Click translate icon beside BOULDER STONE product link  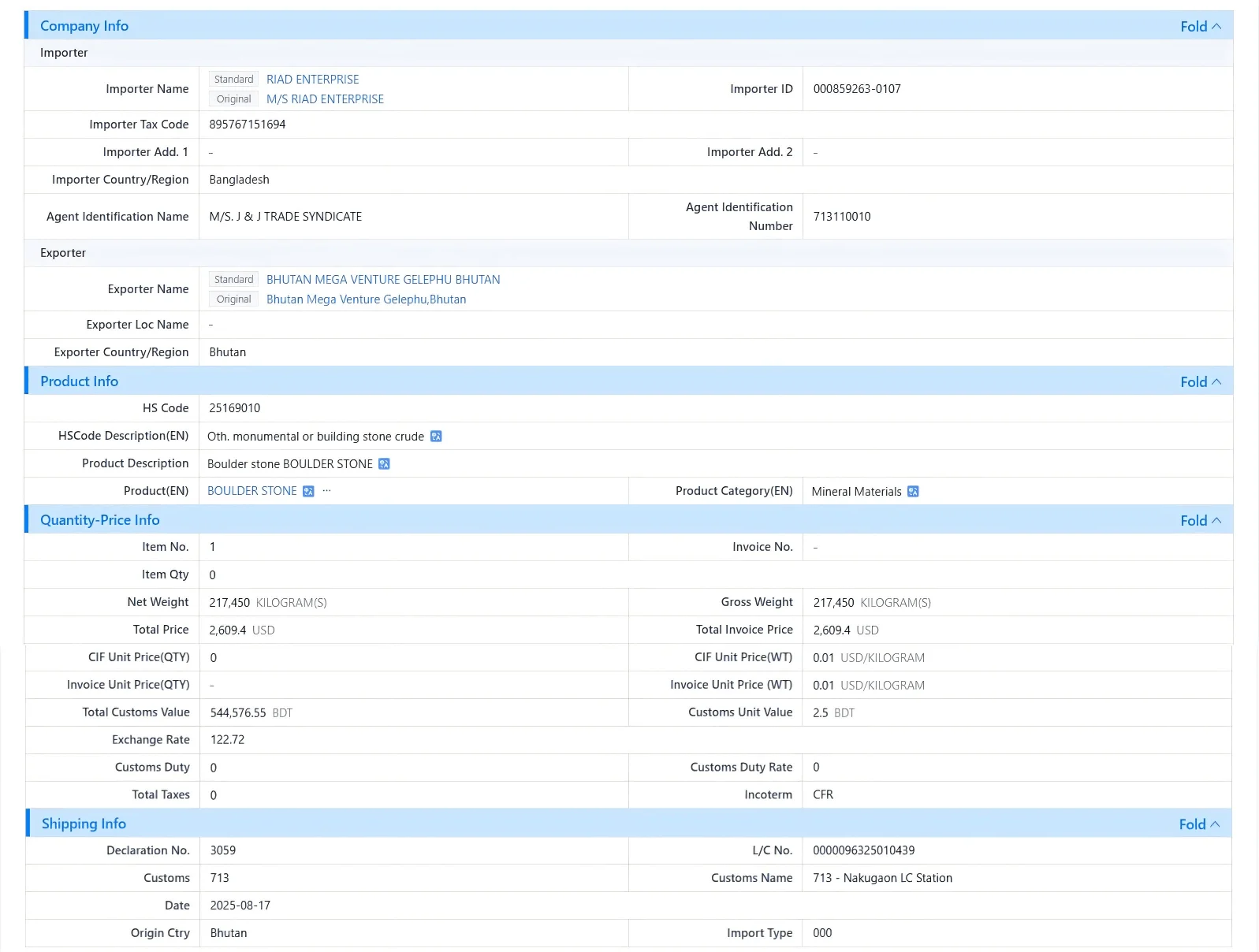click(308, 491)
